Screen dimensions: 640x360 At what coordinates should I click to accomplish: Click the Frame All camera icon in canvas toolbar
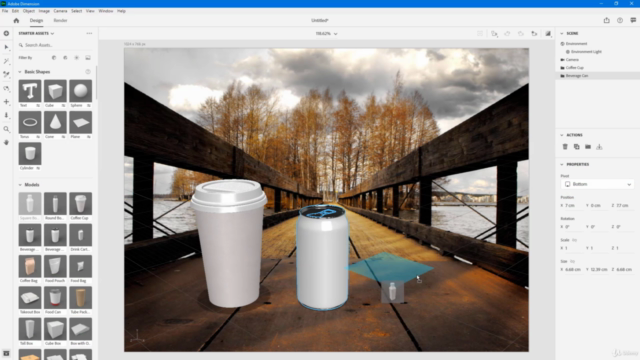(494, 33)
